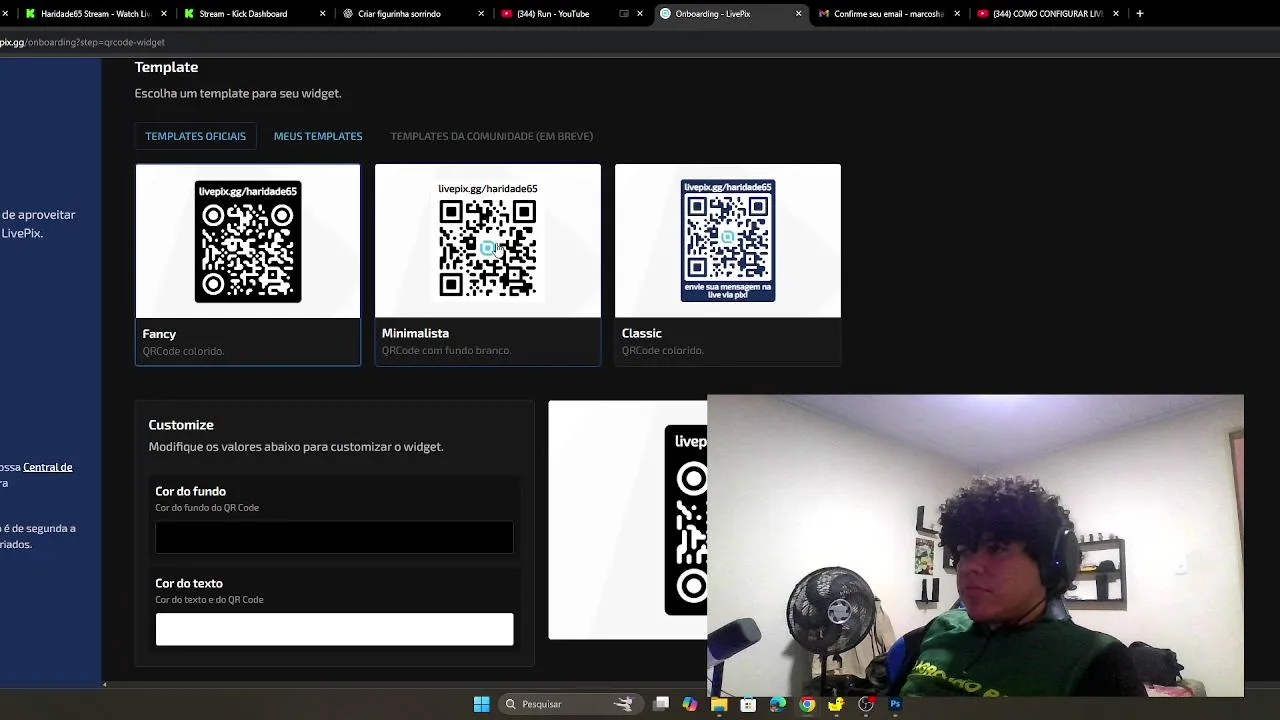Select Templates da Comunidade (Em Breve) tab
Viewport: 1280px width, 720px height.
(491, 136)
